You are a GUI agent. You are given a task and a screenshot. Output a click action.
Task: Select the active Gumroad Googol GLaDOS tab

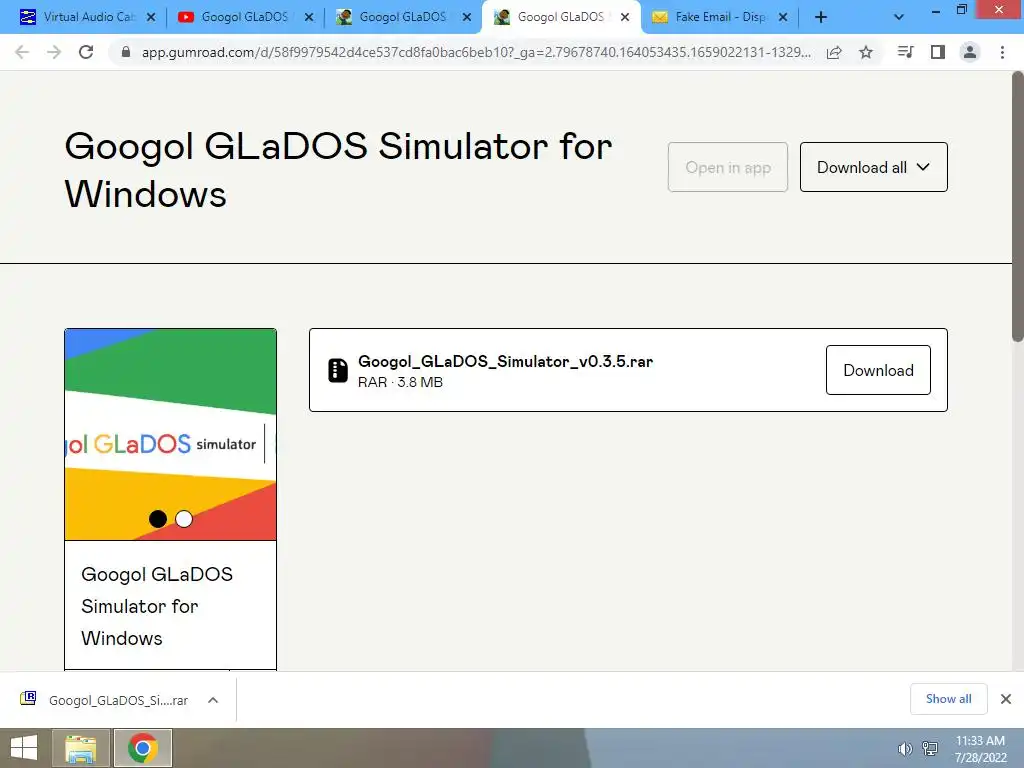[560, 17]
